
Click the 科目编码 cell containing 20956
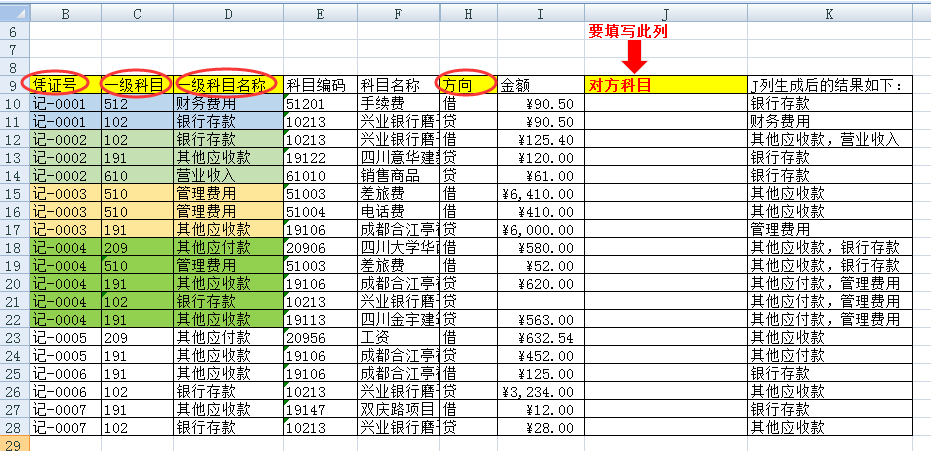click(x=320, y=338)
